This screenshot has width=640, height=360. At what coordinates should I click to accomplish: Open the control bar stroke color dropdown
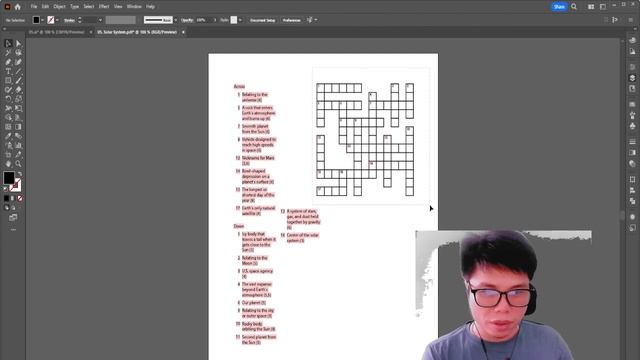coord(57,20)
